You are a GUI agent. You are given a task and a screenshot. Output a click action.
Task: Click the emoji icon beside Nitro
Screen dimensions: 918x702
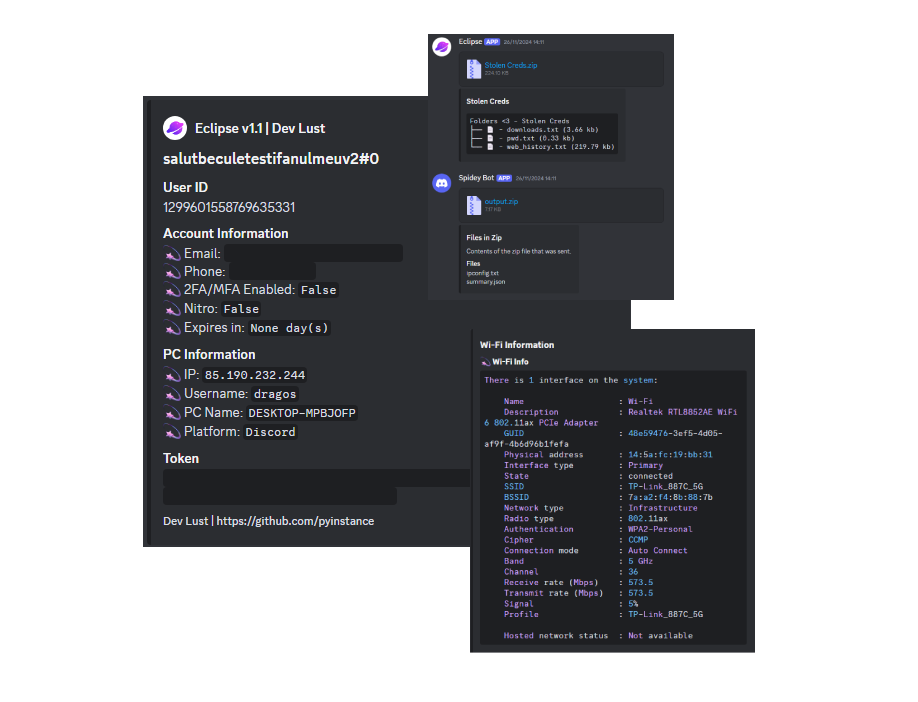[172, 309]
